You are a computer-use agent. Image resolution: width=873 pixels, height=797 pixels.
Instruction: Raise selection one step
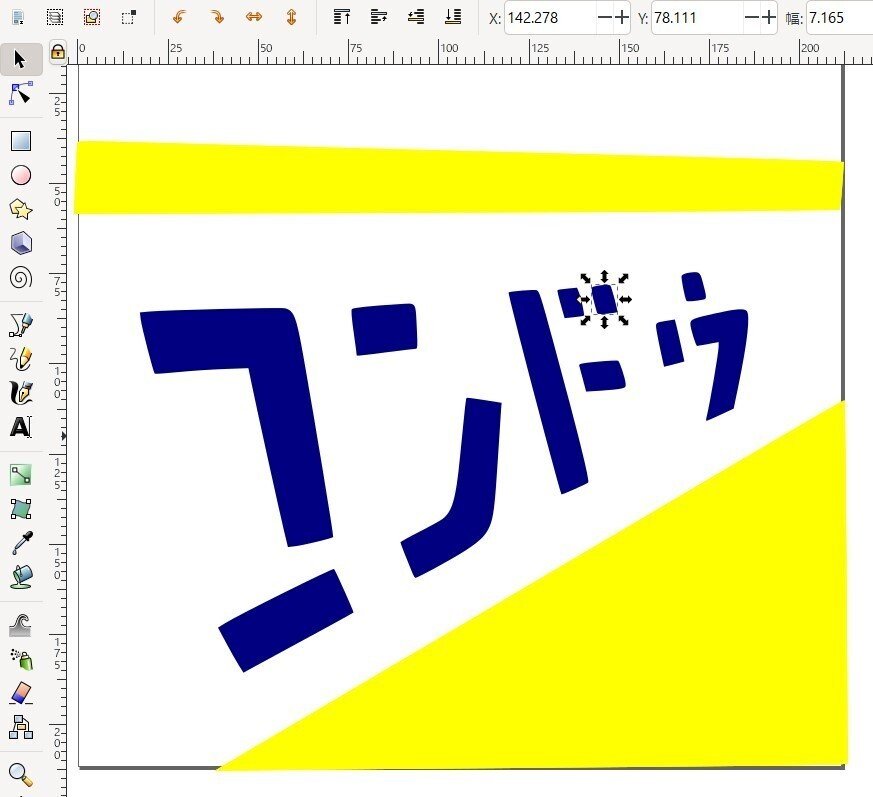point(379,17)
